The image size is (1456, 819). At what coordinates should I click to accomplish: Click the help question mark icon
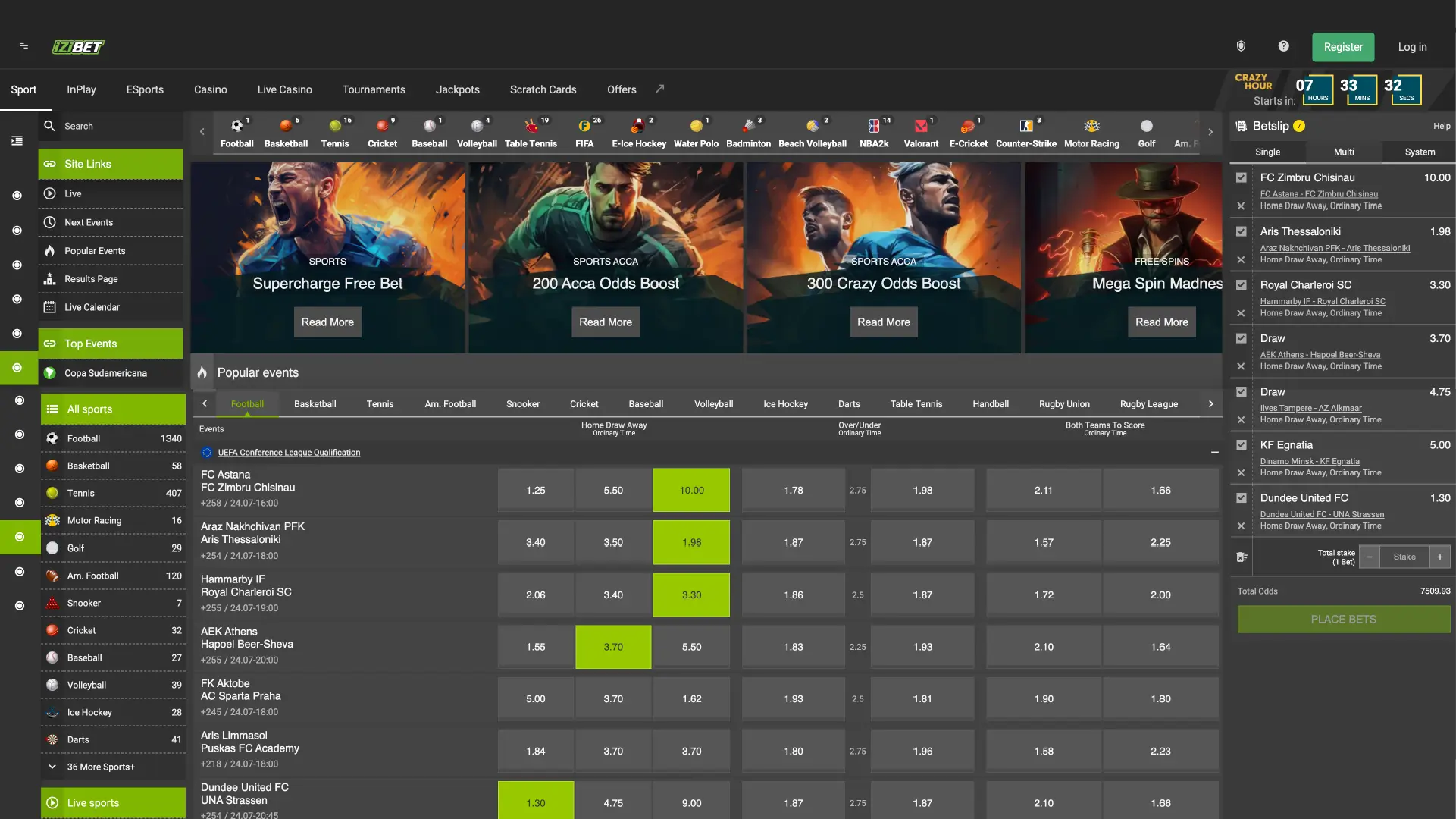pyautogui.click(x=1283, y=46)
